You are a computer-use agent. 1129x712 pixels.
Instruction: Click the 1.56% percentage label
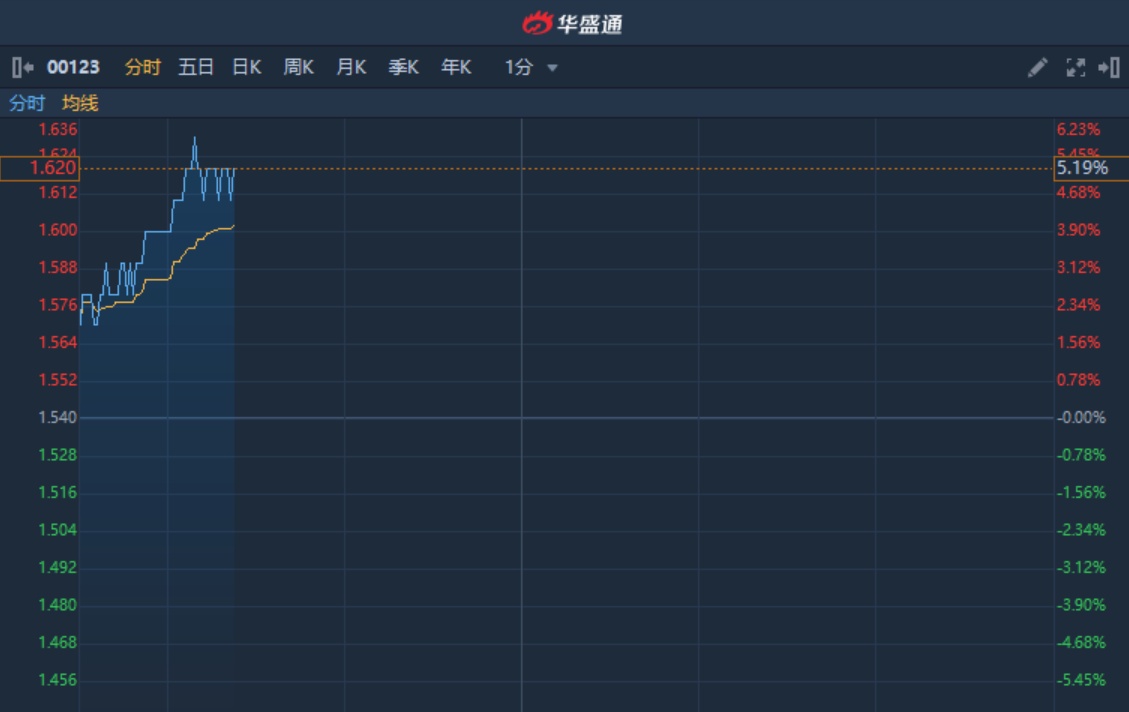(1079, 343)
